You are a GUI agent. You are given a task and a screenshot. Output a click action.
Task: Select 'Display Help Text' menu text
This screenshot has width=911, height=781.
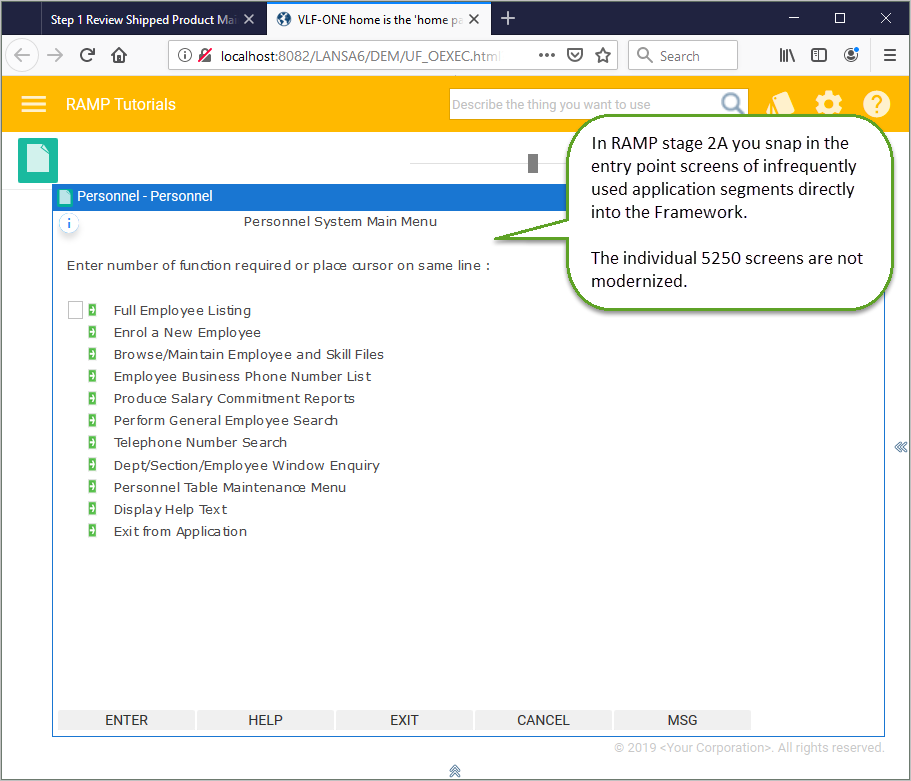click(170, 510)
